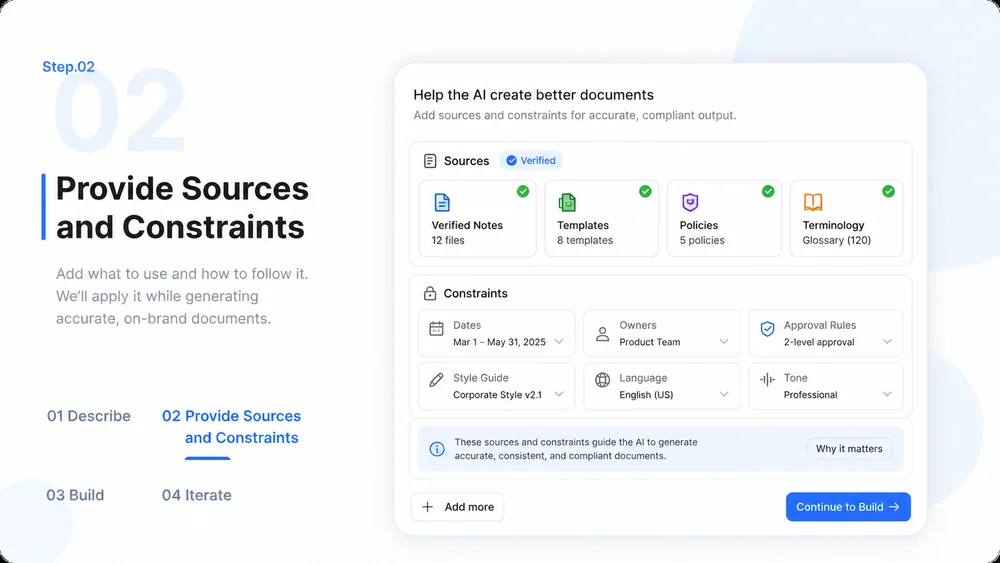Click the plus icon in Add more

coord(428,507)
